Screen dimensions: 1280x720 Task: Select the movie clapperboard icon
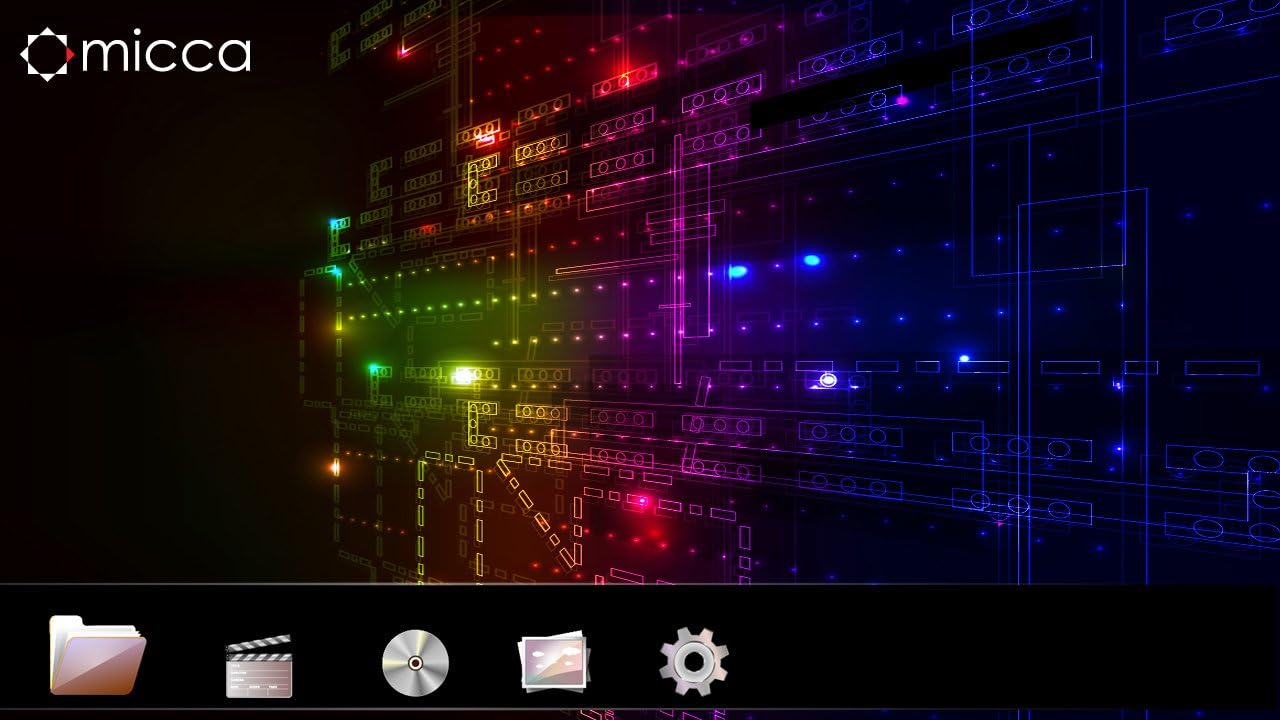[259, 665]
